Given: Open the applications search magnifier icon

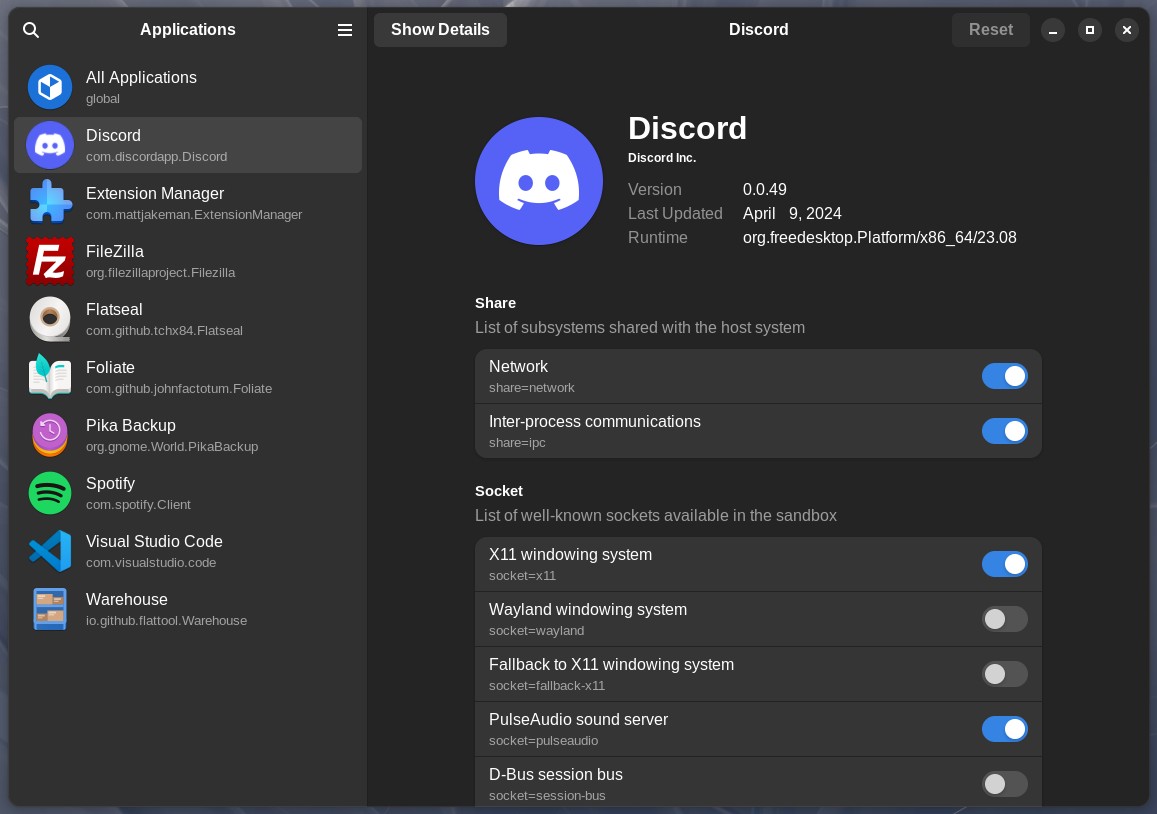Looking at the screenshot, I should click(31, 30).
